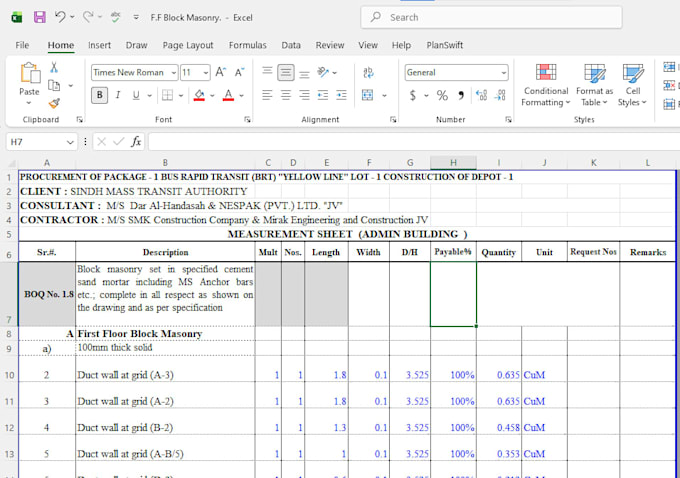Viewport: 680px width, 478px height.
Task: Open Fill Color dropdown arrow
Action: click(x=212, y=95)
